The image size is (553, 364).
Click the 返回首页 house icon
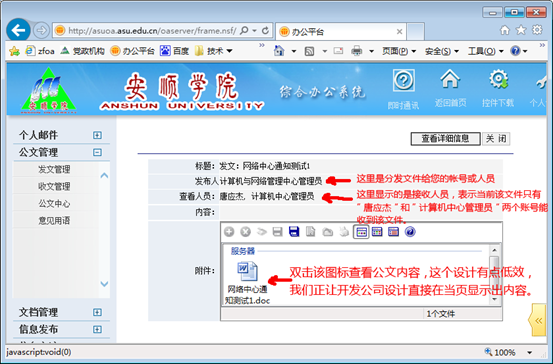click(x=450, y=79)
